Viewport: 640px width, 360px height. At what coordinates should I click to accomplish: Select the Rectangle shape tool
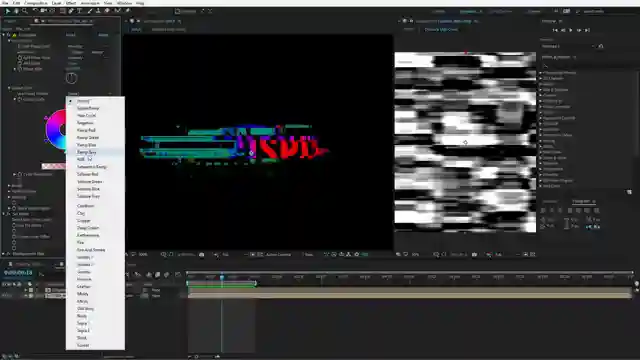[x=62, y=11]
